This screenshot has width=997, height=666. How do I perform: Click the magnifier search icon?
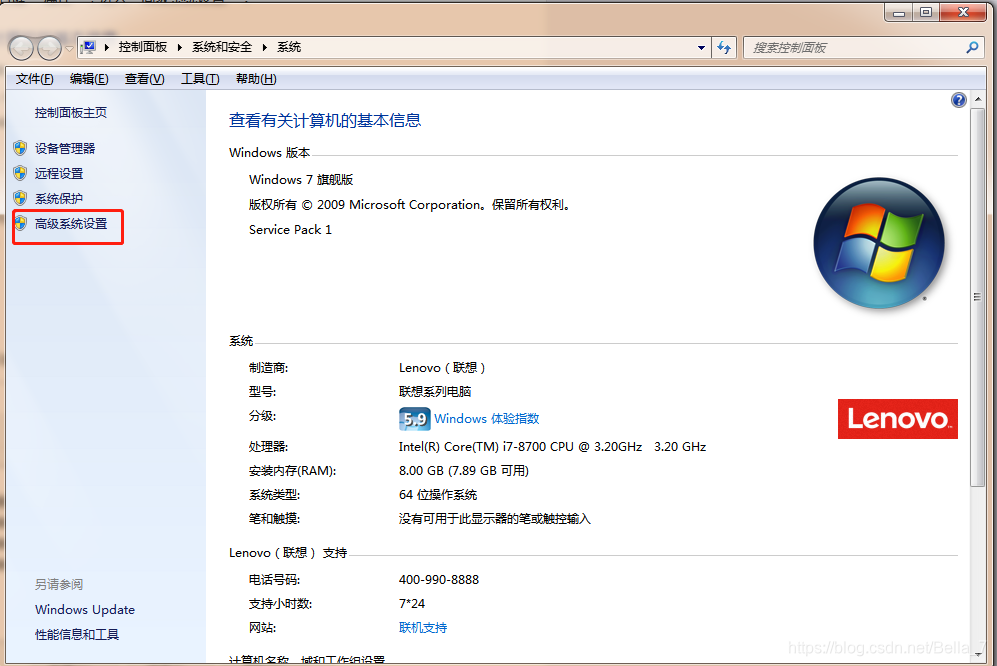click(x=972, y=48)
